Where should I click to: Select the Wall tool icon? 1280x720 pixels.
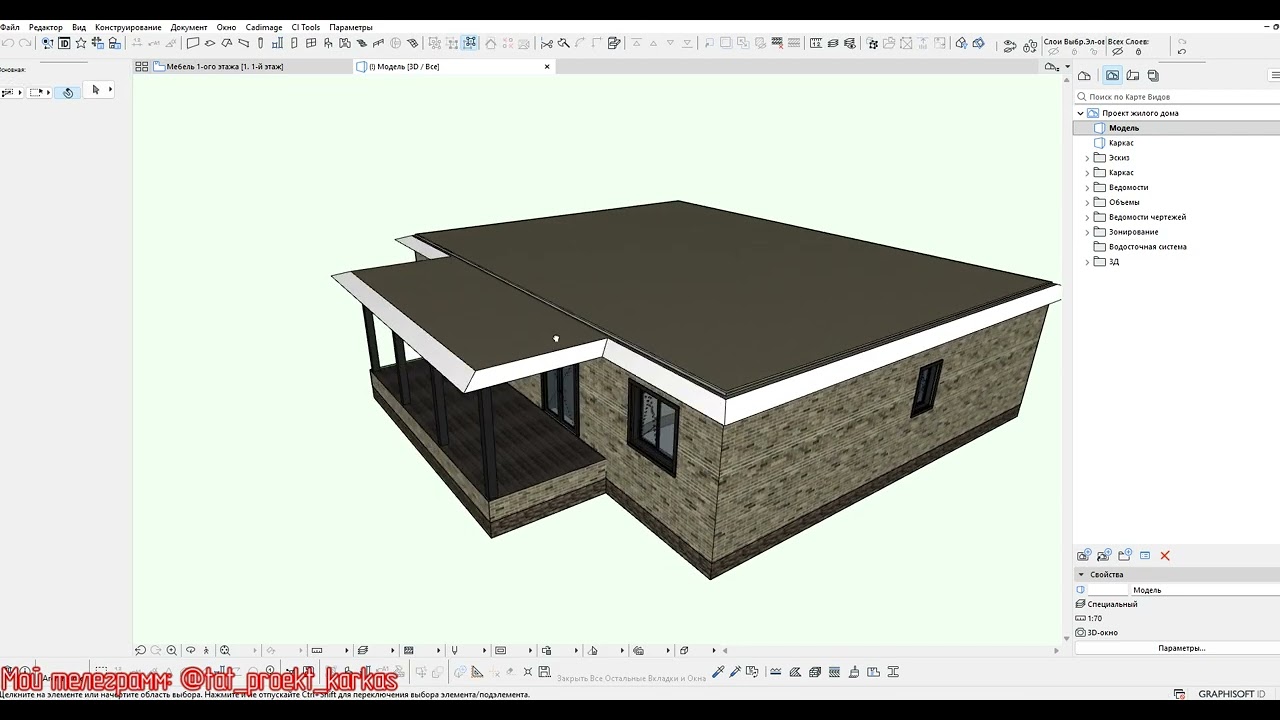click(x=193, y=43)
